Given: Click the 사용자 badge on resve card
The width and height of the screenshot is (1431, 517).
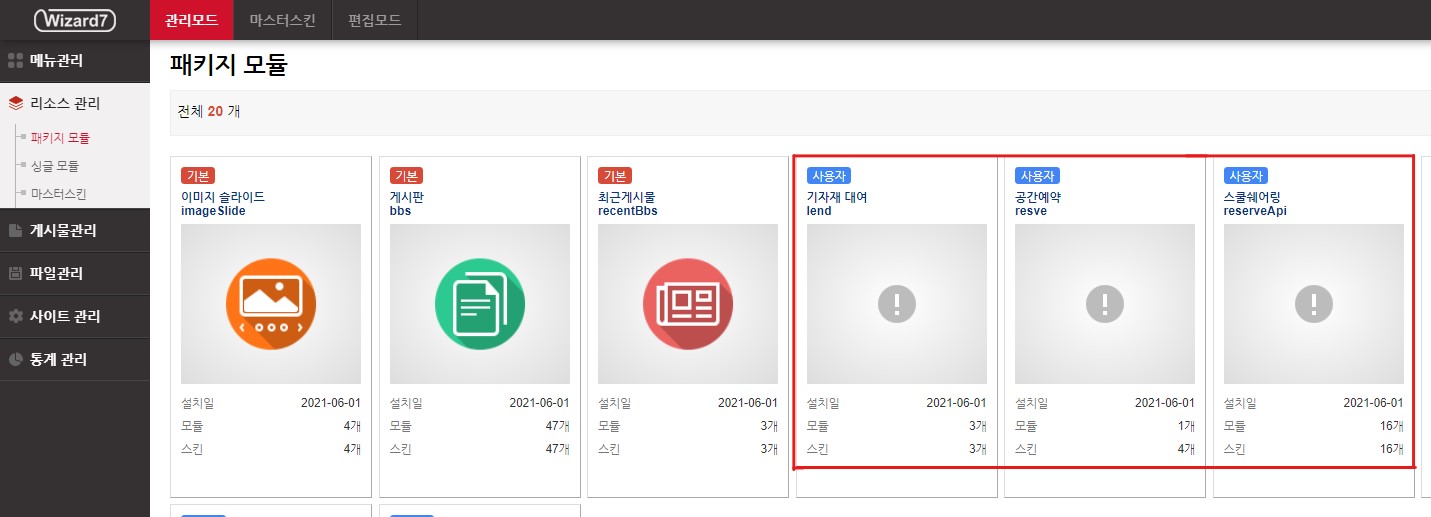Looking at the screenshot, I should point(1037,176).
